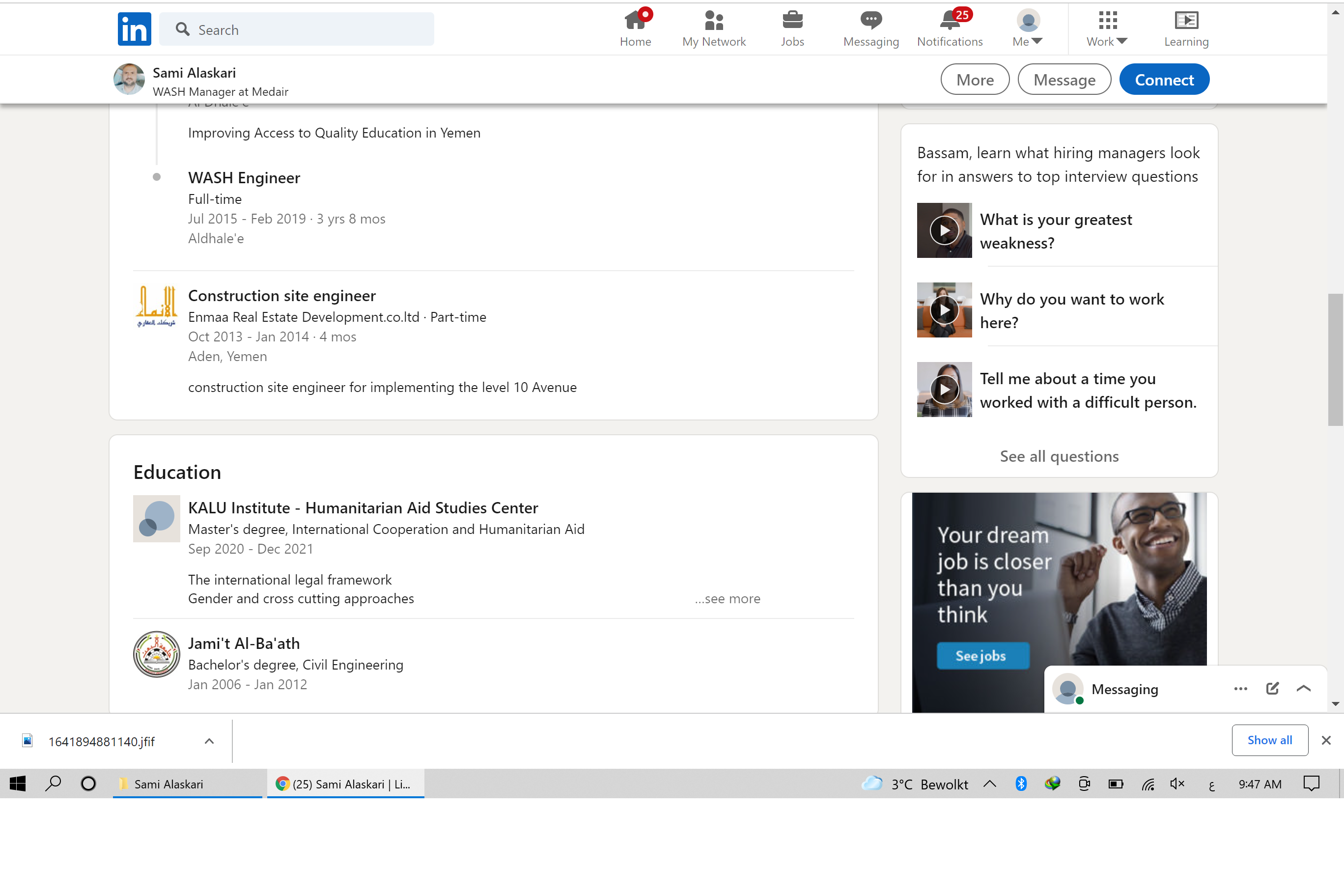Open the Messaging nav icon
The width and height of the screenshot is (1344, 896).
click(x=870, y=22)
